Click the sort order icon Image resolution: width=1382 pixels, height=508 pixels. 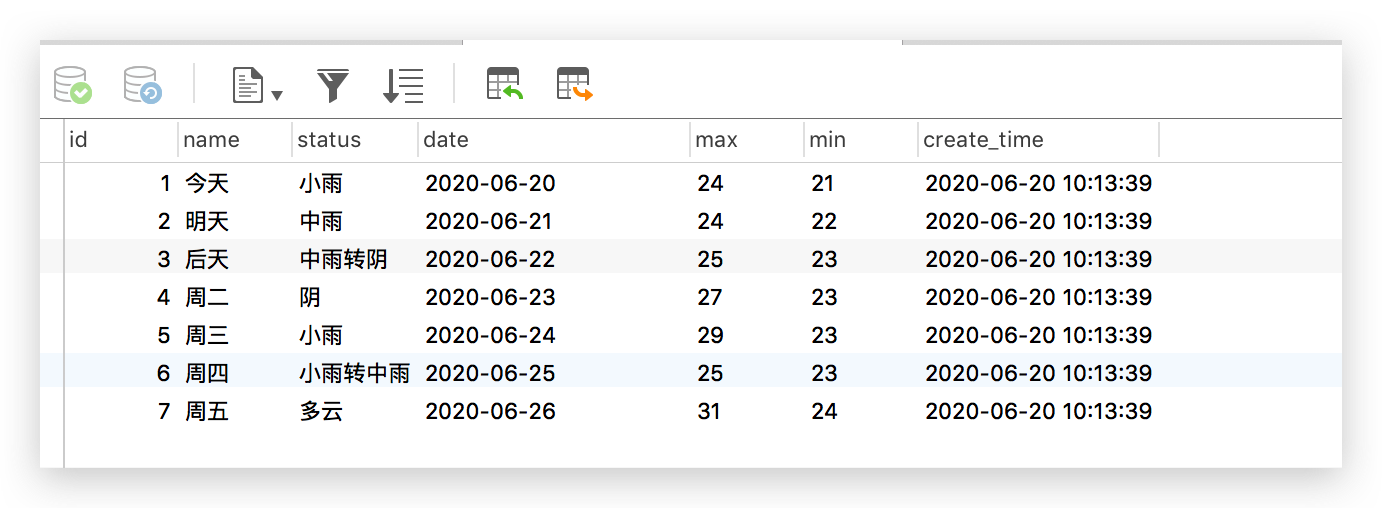[403, 85]
